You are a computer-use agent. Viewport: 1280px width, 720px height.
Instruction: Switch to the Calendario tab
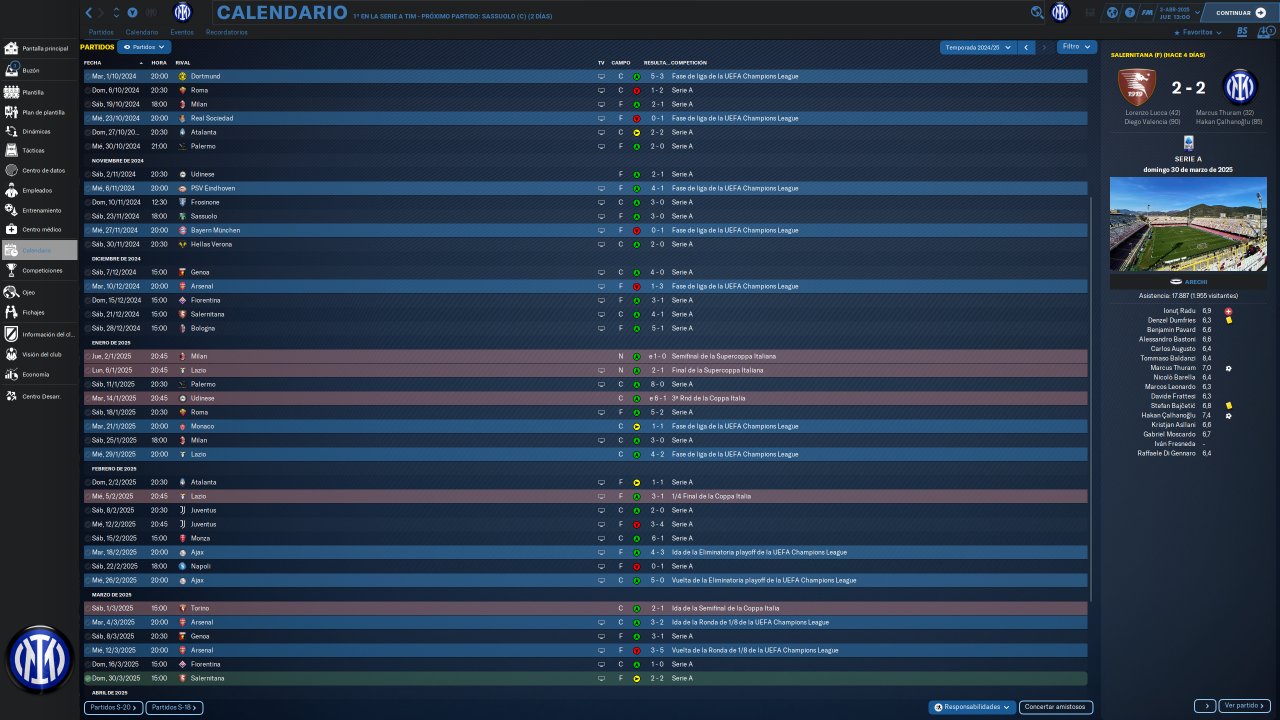point(142,32)
